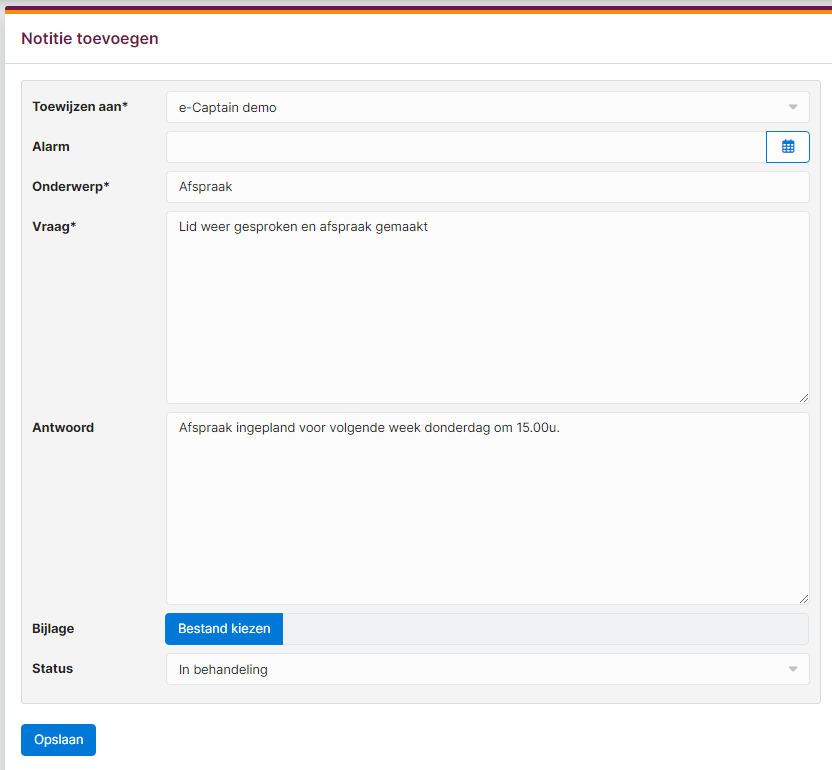This screenshot has height=770, width=832.
Task: Click the Toewijzen aan label
Action: pos(80,107)
